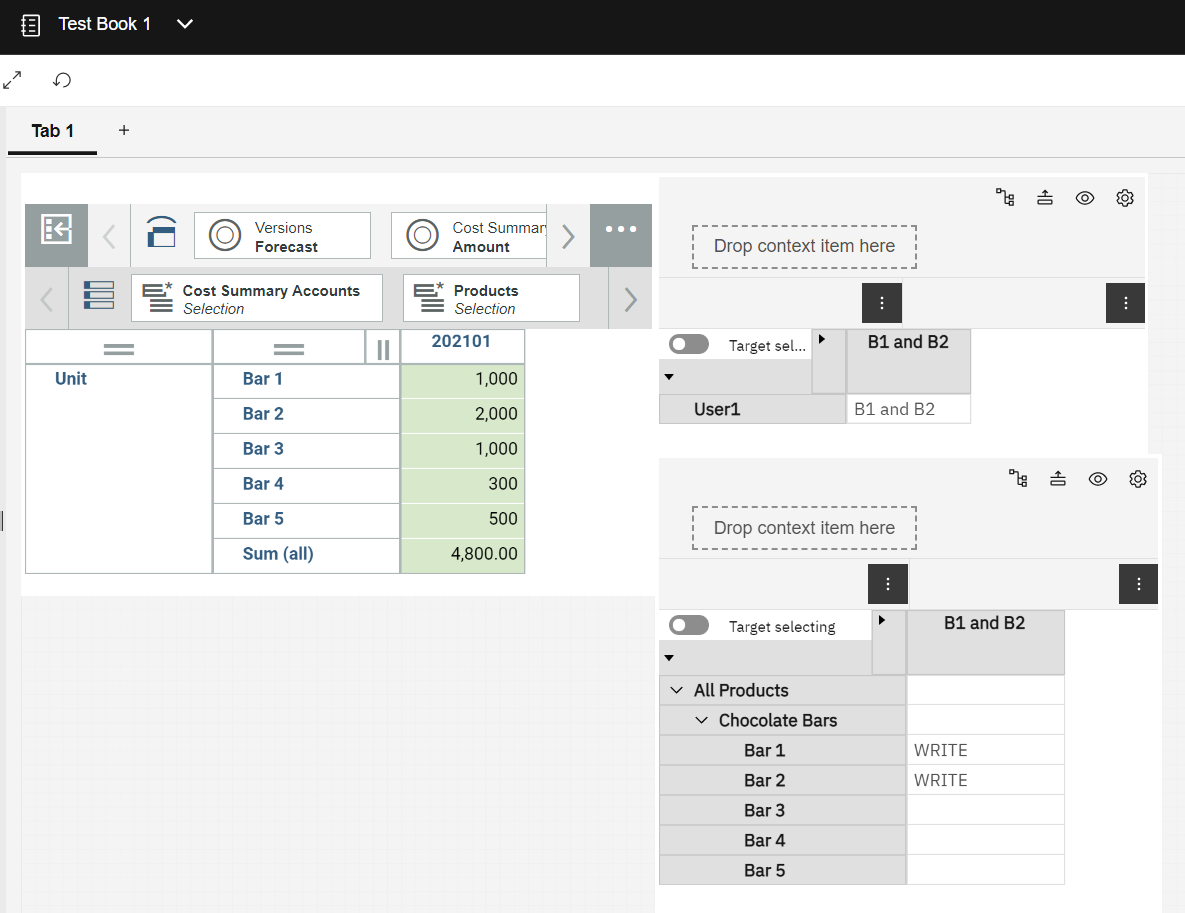Enable the upper Target selecting toggle
Screen dimensions: 1185x913
[689, 345]
